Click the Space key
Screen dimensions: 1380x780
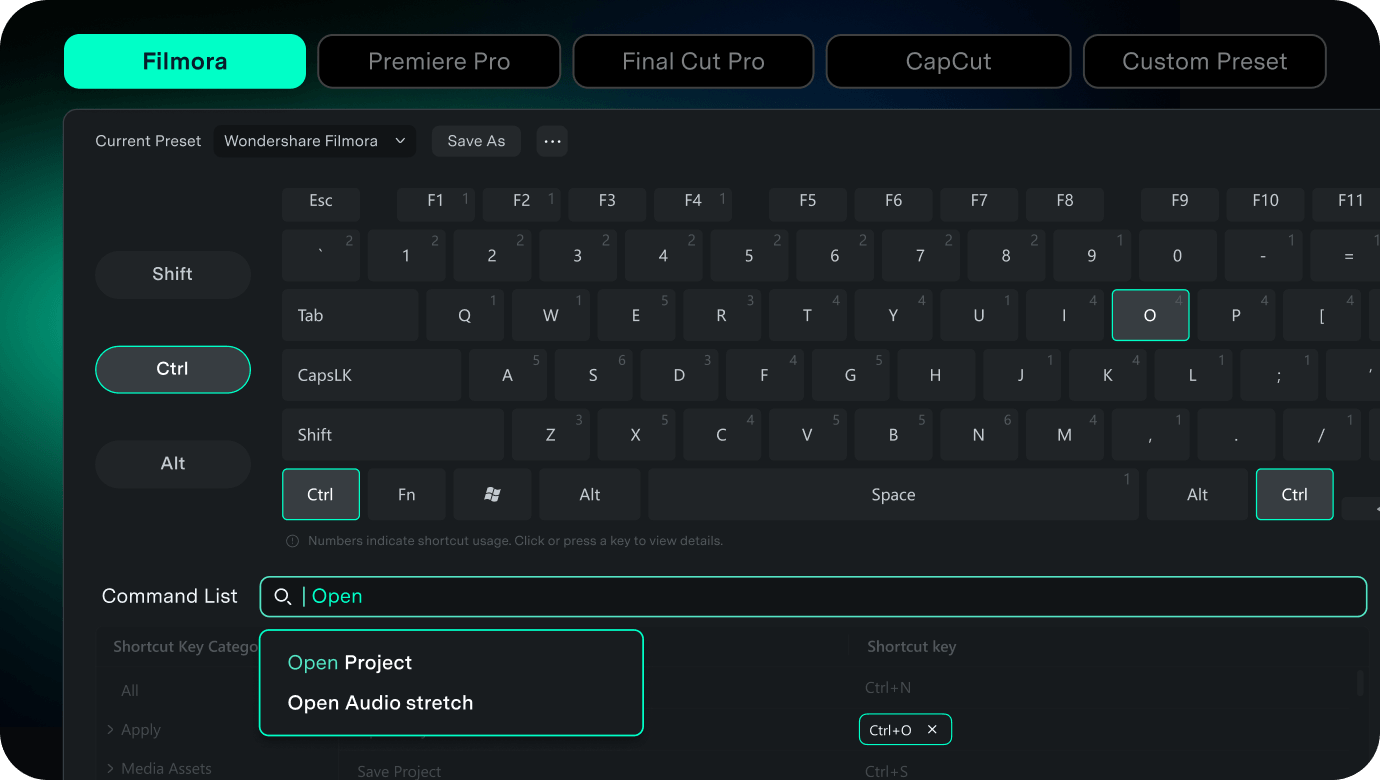click(893, 494)
